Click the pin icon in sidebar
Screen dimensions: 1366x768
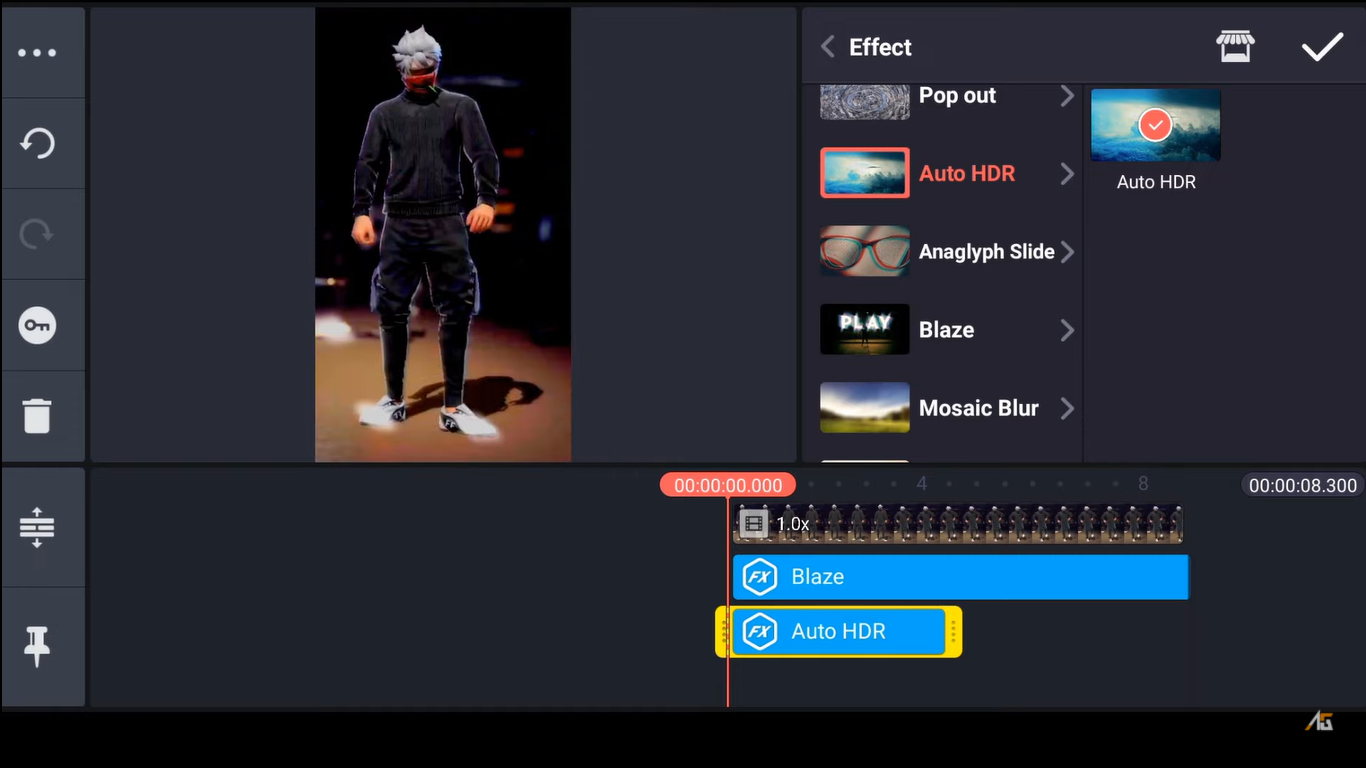pos(37,647)
